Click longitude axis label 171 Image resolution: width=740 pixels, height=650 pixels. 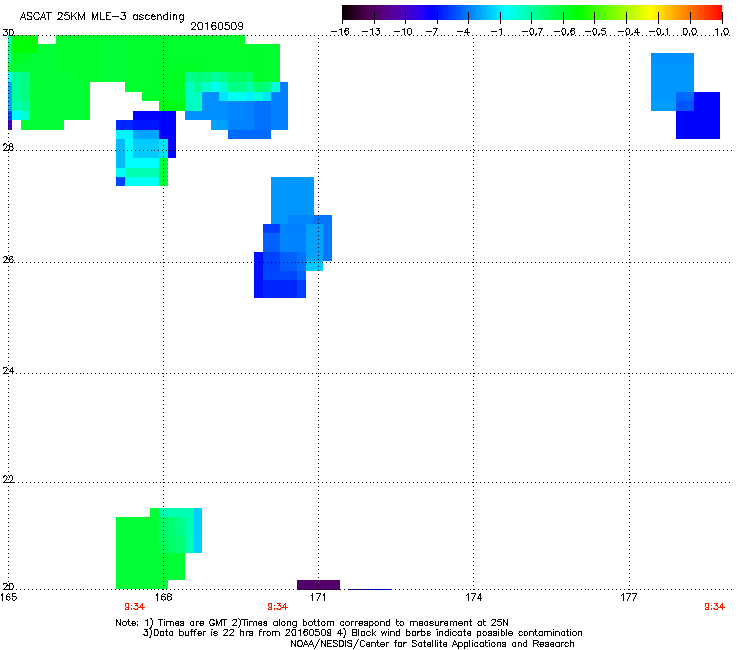coord(318,597)
